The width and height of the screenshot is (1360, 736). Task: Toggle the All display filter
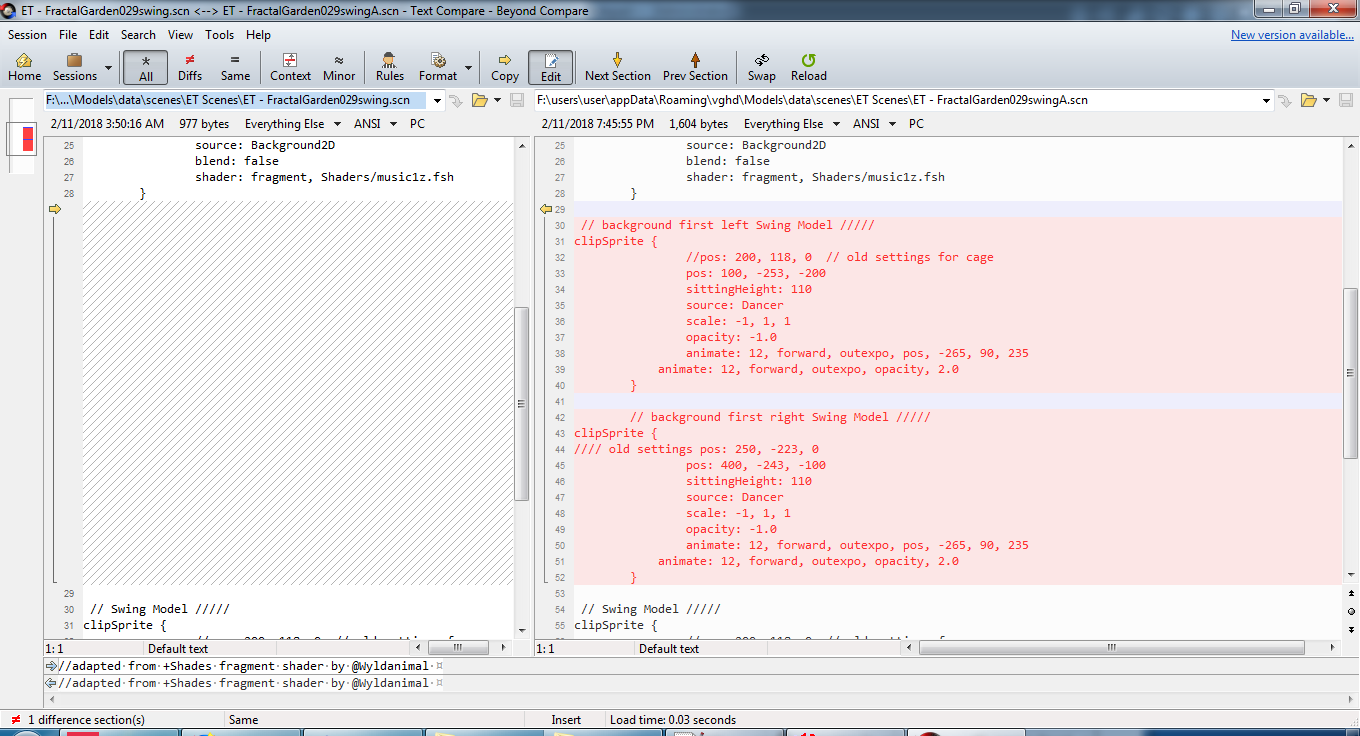(x=146, y=67)
